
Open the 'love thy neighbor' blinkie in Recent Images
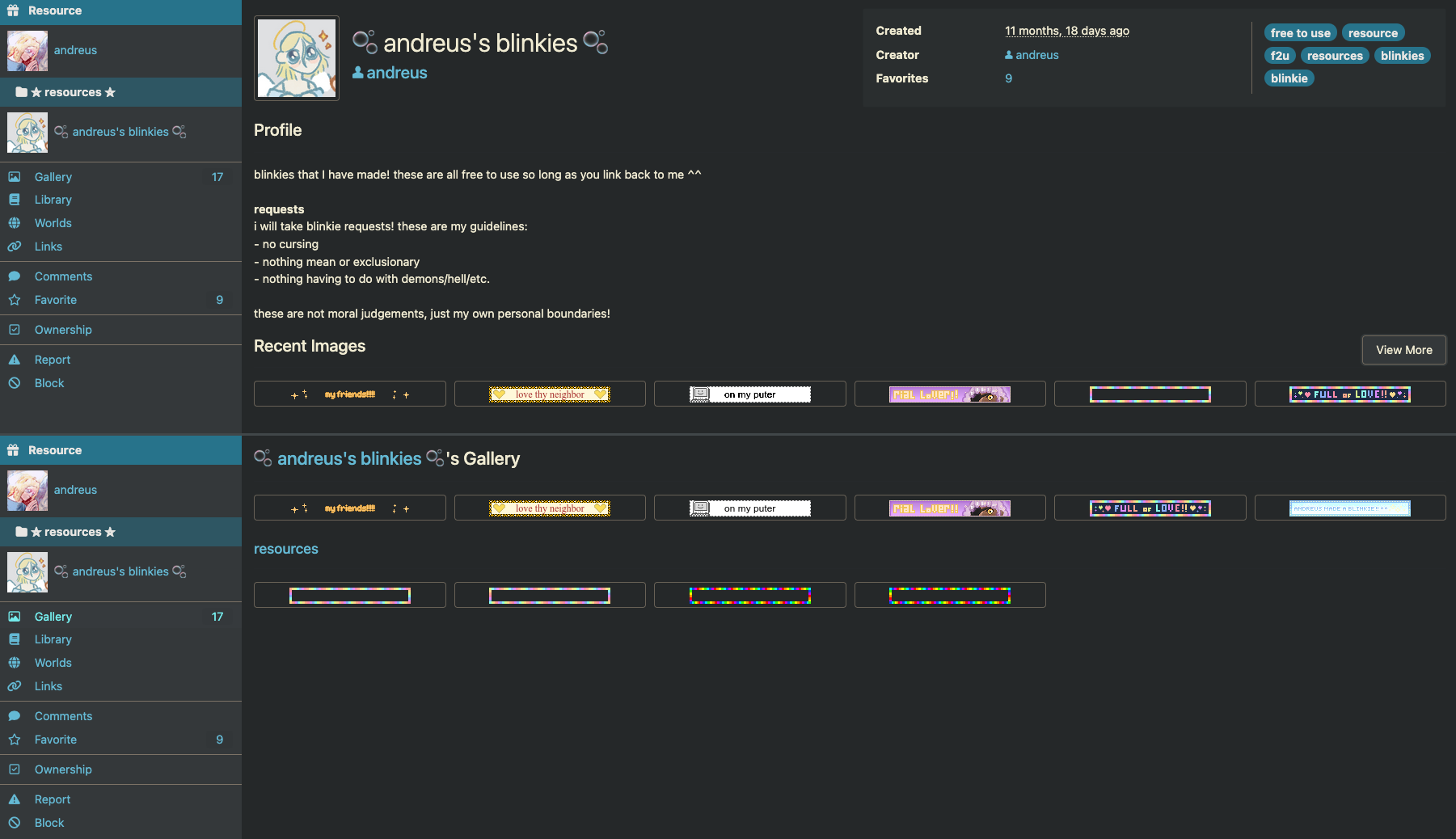tap(550, 394)
